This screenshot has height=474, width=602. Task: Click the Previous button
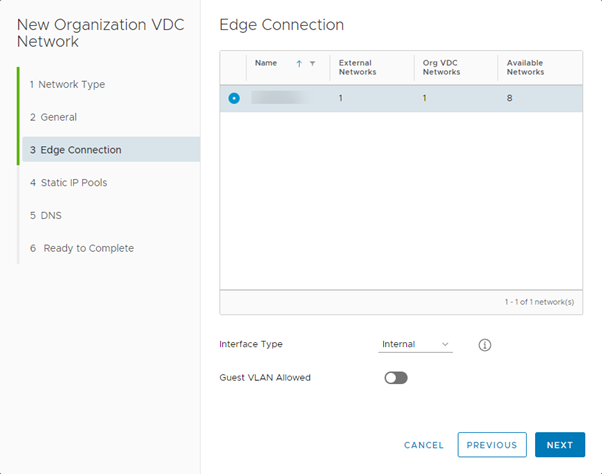(492, 445)
